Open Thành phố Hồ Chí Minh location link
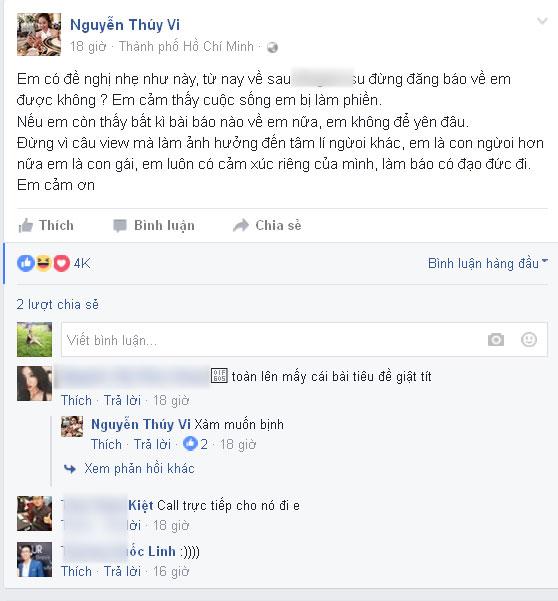This screenshot has width=558, height=601. pos(186,46)
